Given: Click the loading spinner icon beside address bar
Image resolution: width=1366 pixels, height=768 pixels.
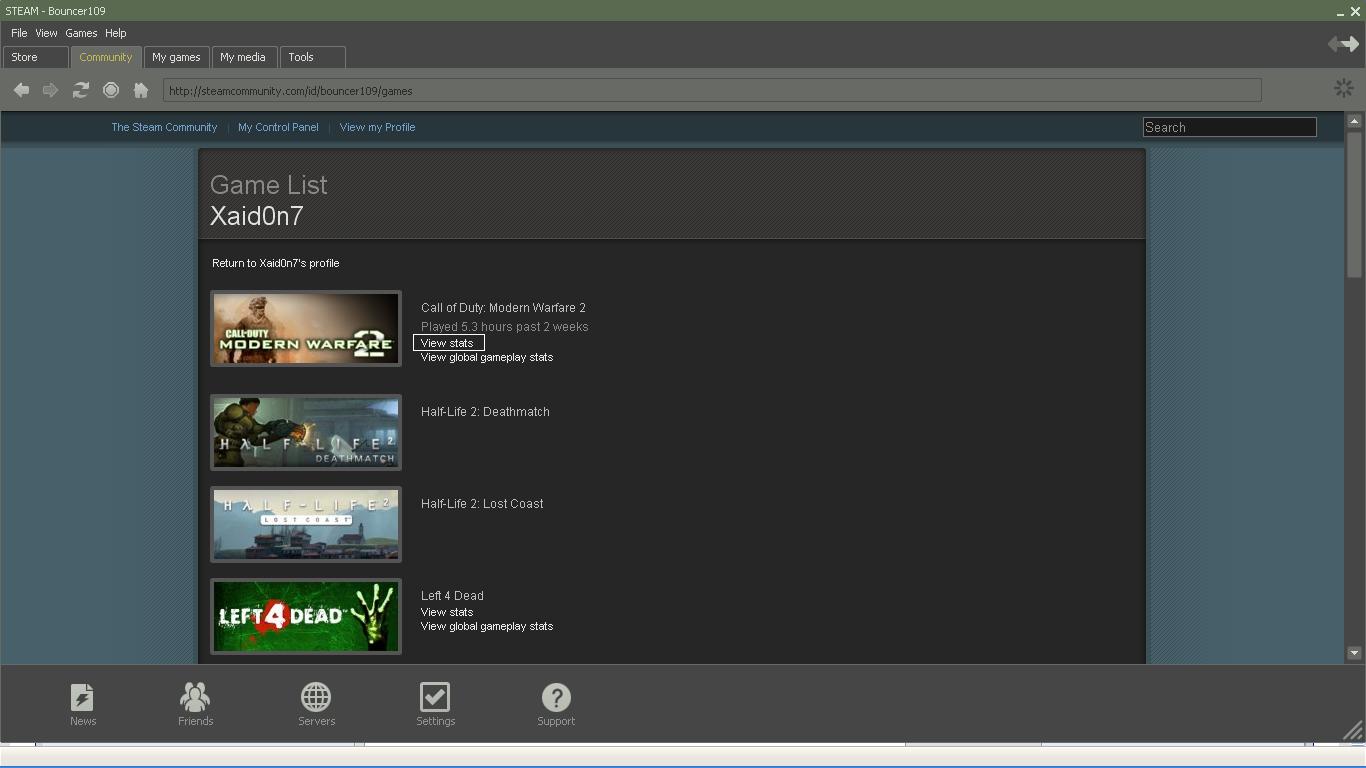Looking at the screenshot, I should 1344,89.
